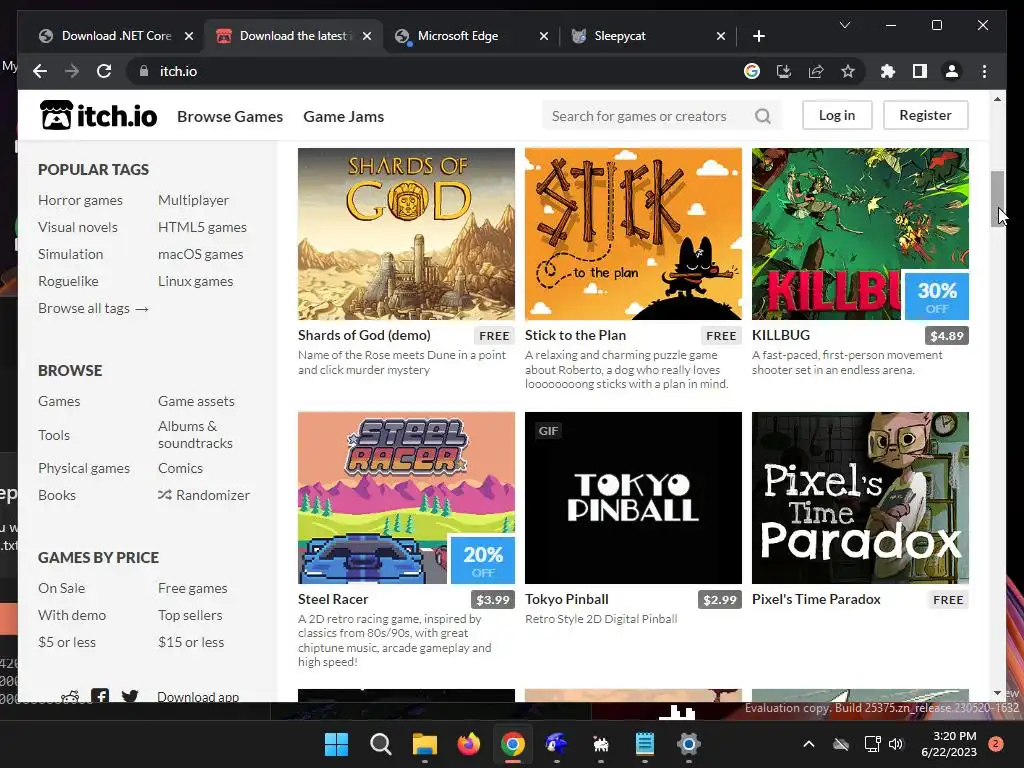Open Notepad icon in taskbar
This screenshot has height=768, width=1024.
pos(645,744)
